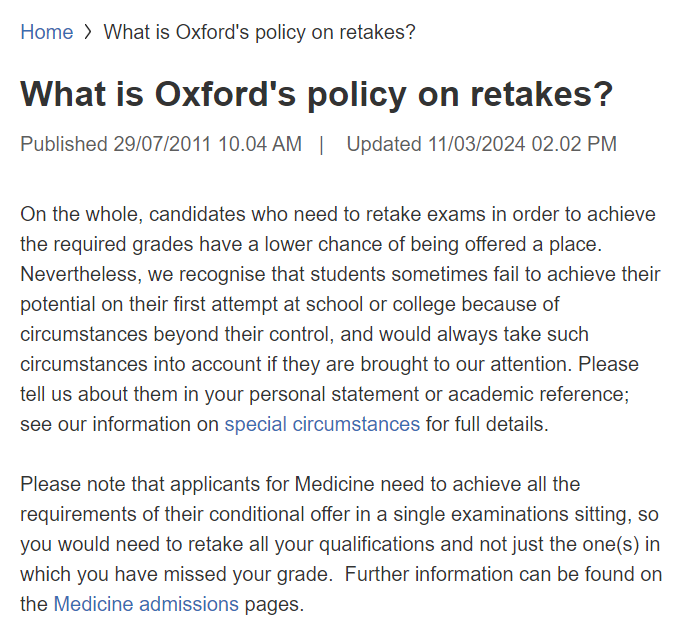Click the vertical bar between Published and Updated
The width and height of the screenshot is (686, 625).
click(x=322, y=144)
